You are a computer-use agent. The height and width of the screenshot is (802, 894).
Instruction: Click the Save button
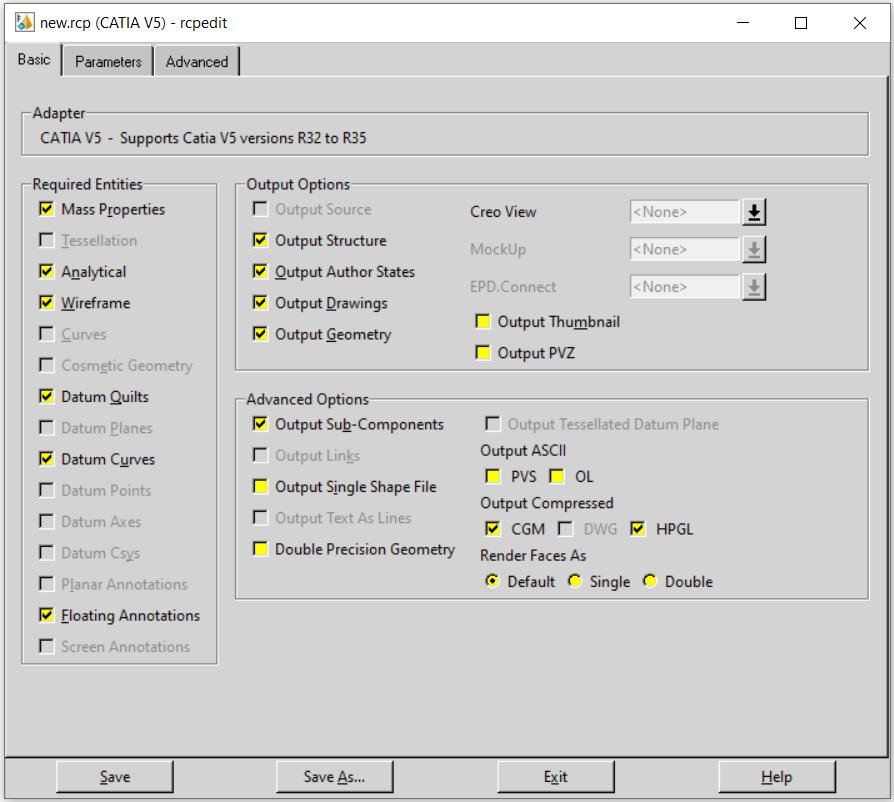point(115,777)
